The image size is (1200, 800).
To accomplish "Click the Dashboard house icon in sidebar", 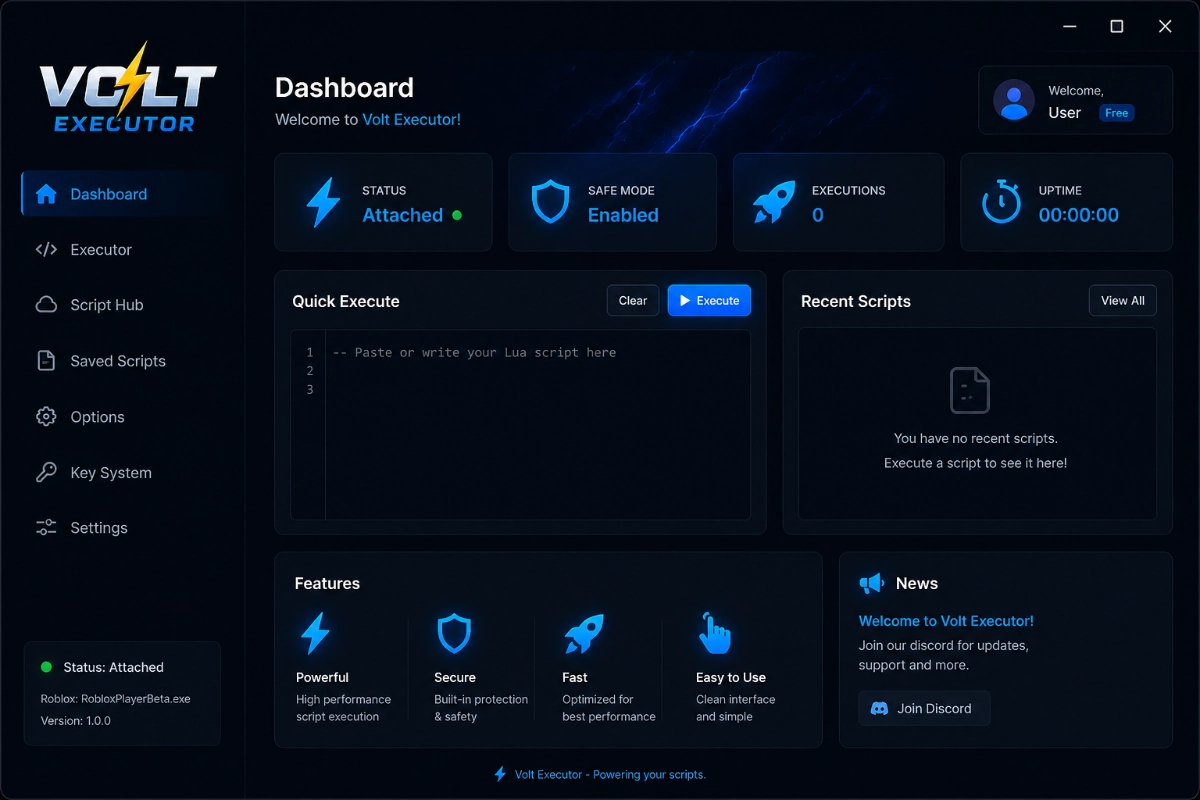I will pyautogui.click(x=46, y=194).
